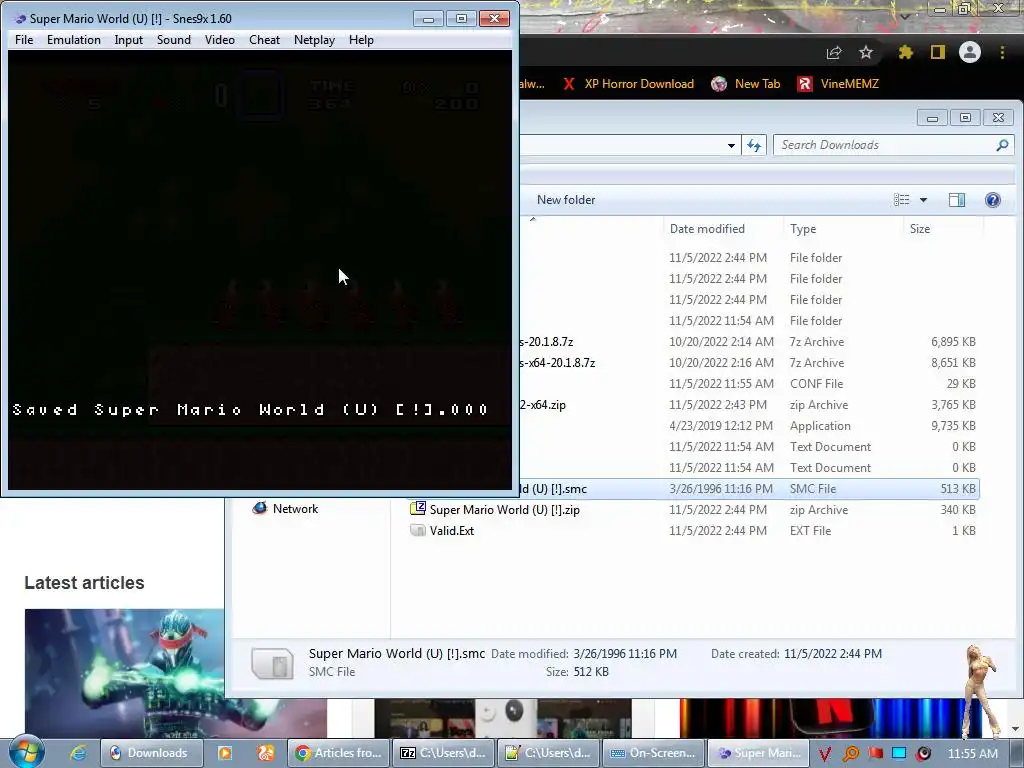This screenshot has width=1024, height=768.
Task: Click the network monitor tray icon
Action: click(x=899, y=754)
